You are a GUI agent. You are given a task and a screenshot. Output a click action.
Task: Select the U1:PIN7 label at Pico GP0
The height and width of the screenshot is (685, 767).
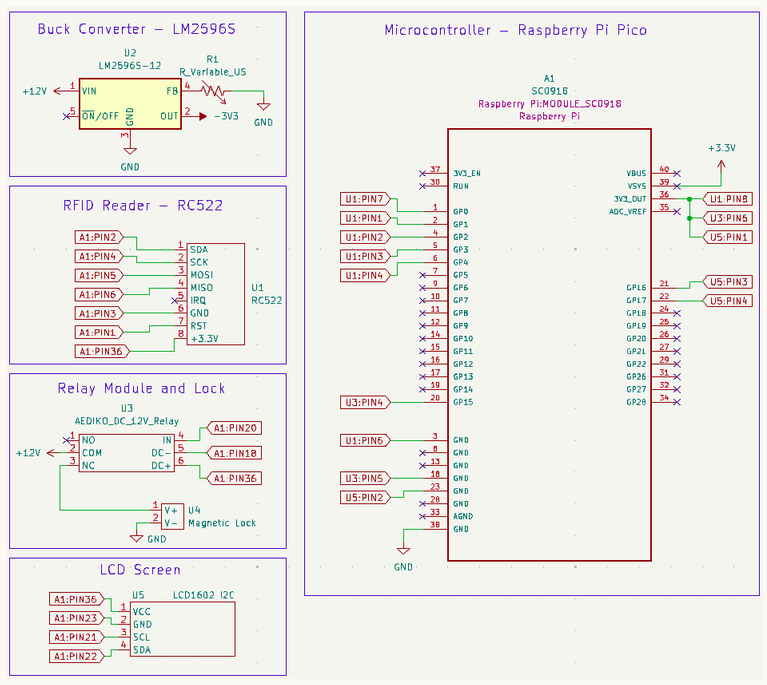pyautogui.click(x=365, y=199)
